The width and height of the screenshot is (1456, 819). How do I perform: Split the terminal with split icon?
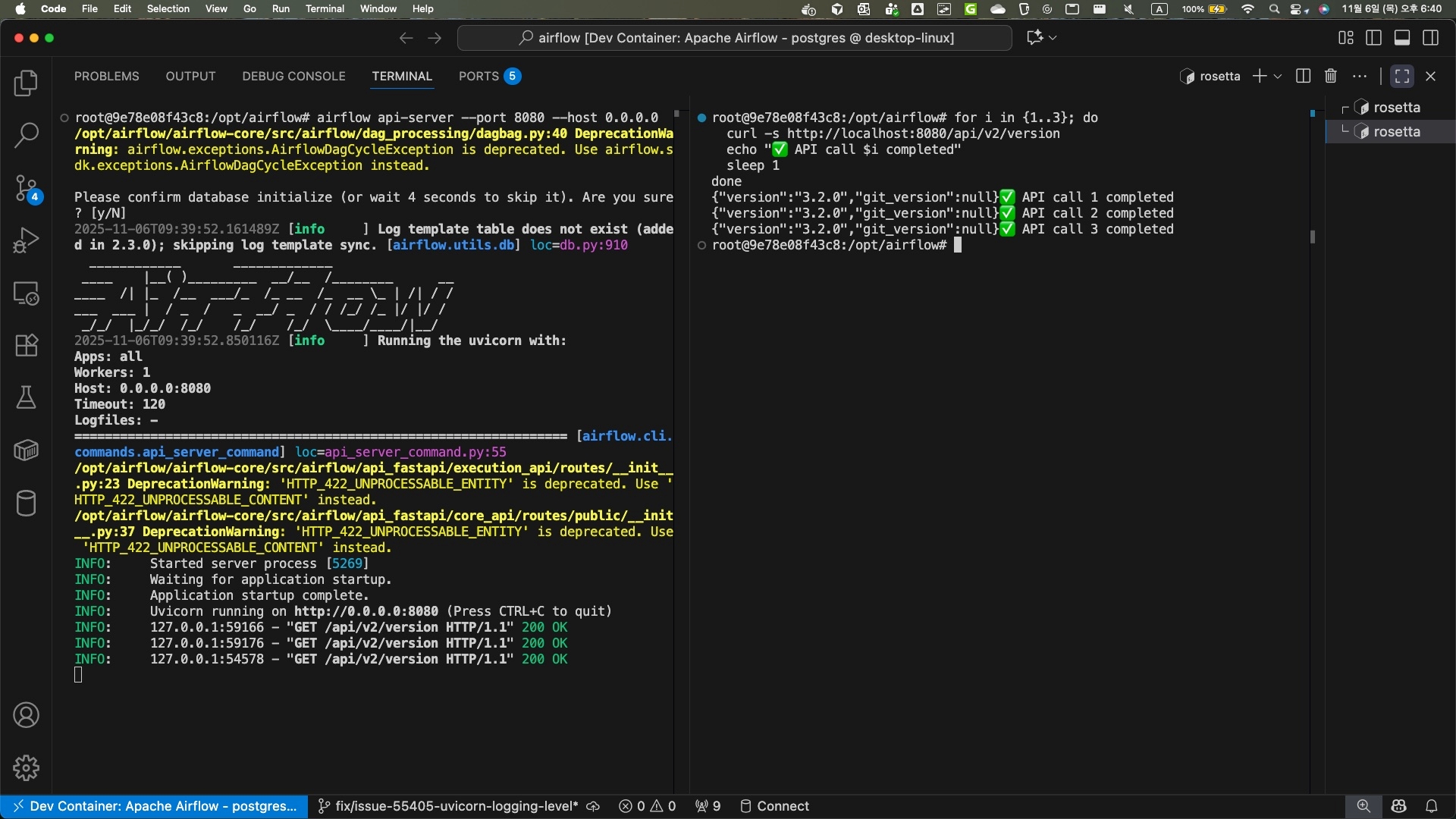(1303, 76)
